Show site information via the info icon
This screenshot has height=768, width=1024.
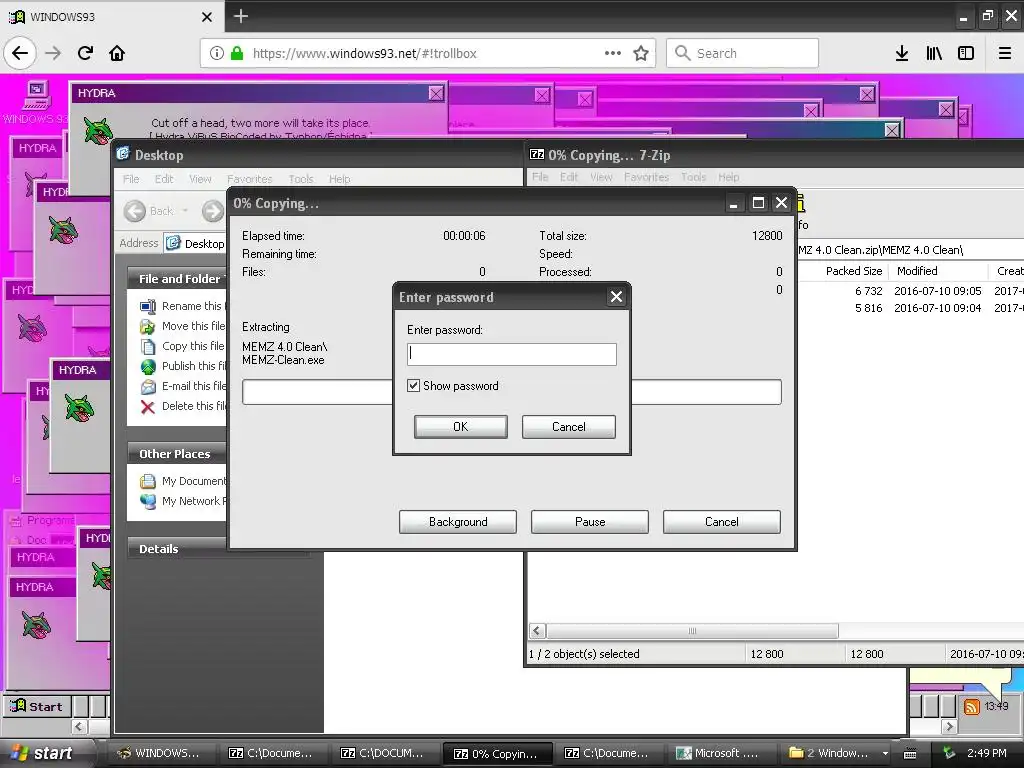(217, 53)
